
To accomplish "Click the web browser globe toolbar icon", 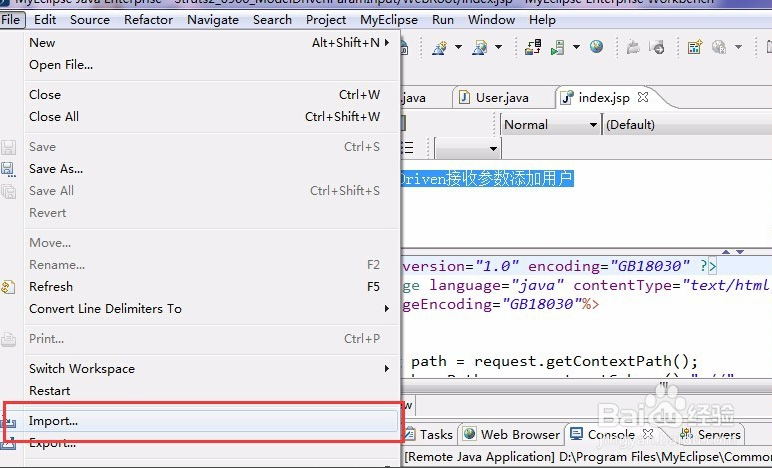I will 596,47.
